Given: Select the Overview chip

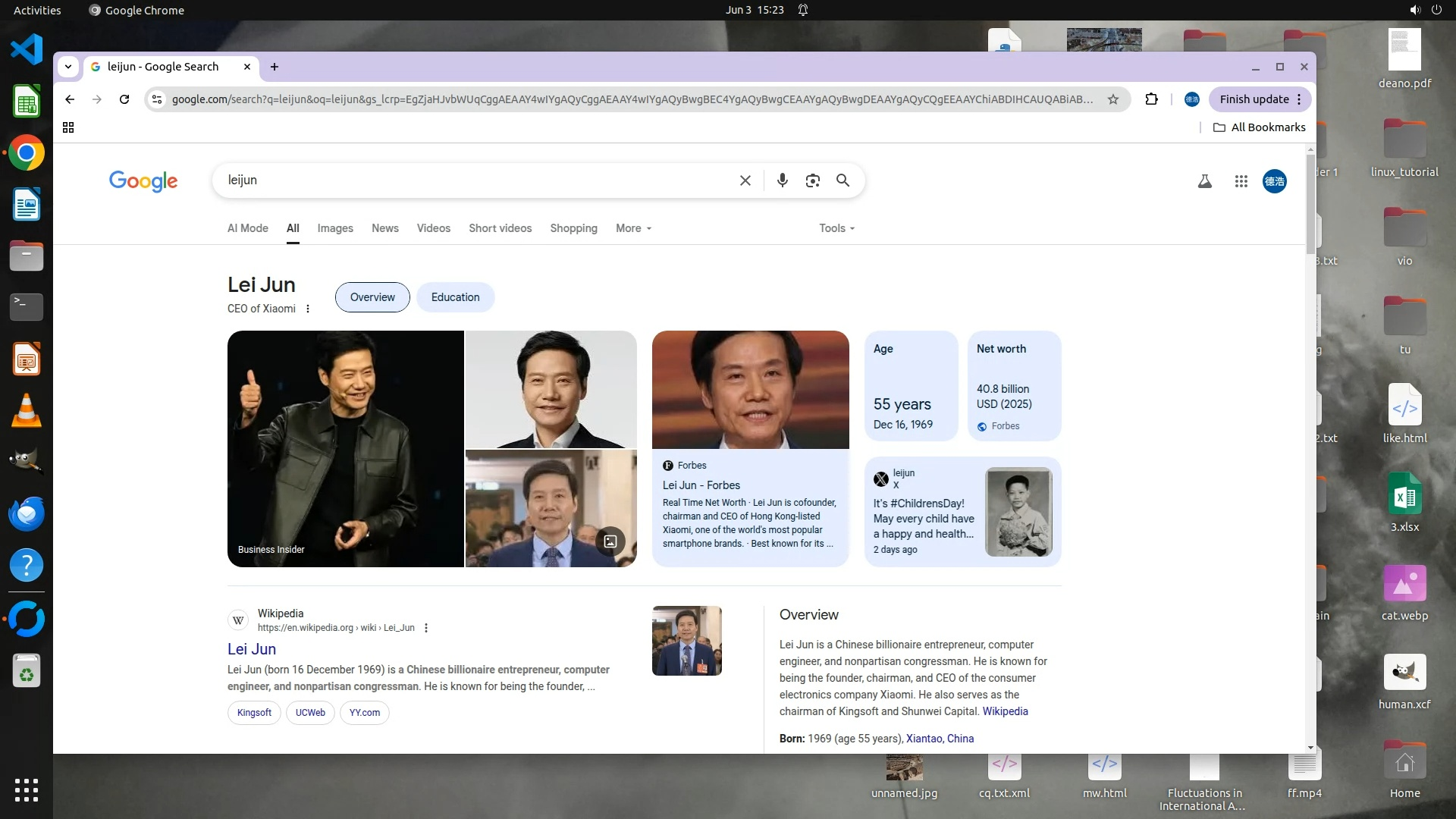Looking at the screenshot, I should tap(372, 297).
